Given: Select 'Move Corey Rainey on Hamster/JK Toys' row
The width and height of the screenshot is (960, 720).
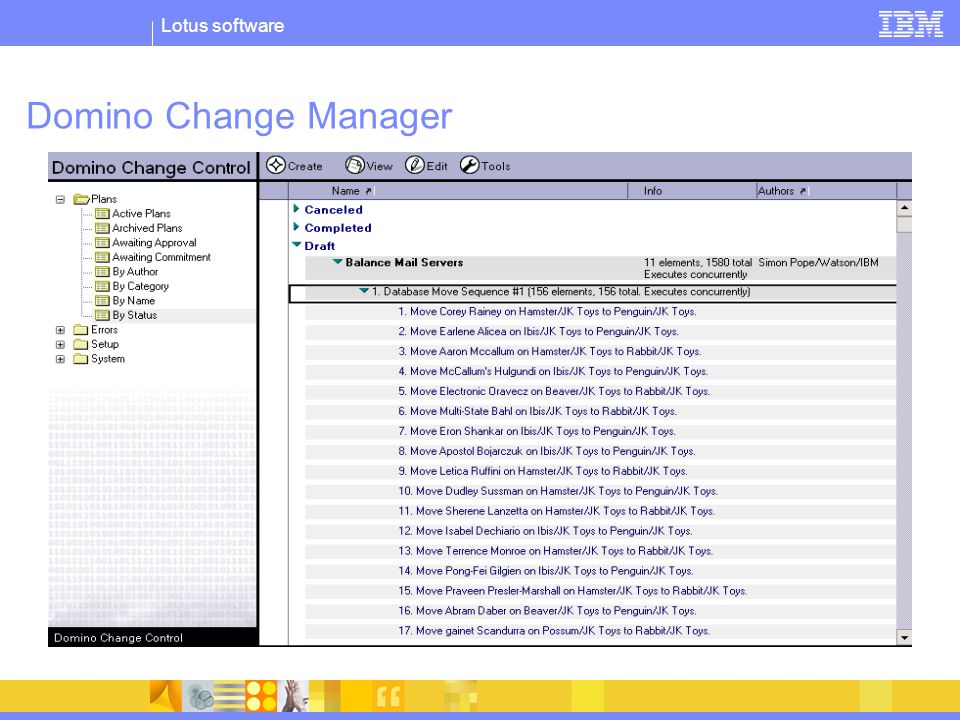Looking at the screenshot, I should [600, 312].
